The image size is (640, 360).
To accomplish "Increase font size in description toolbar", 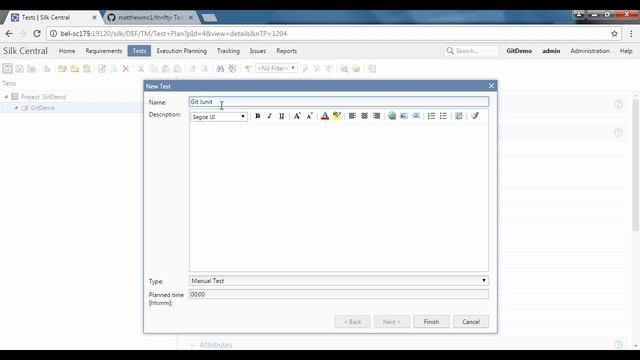I will click(297, 116).
